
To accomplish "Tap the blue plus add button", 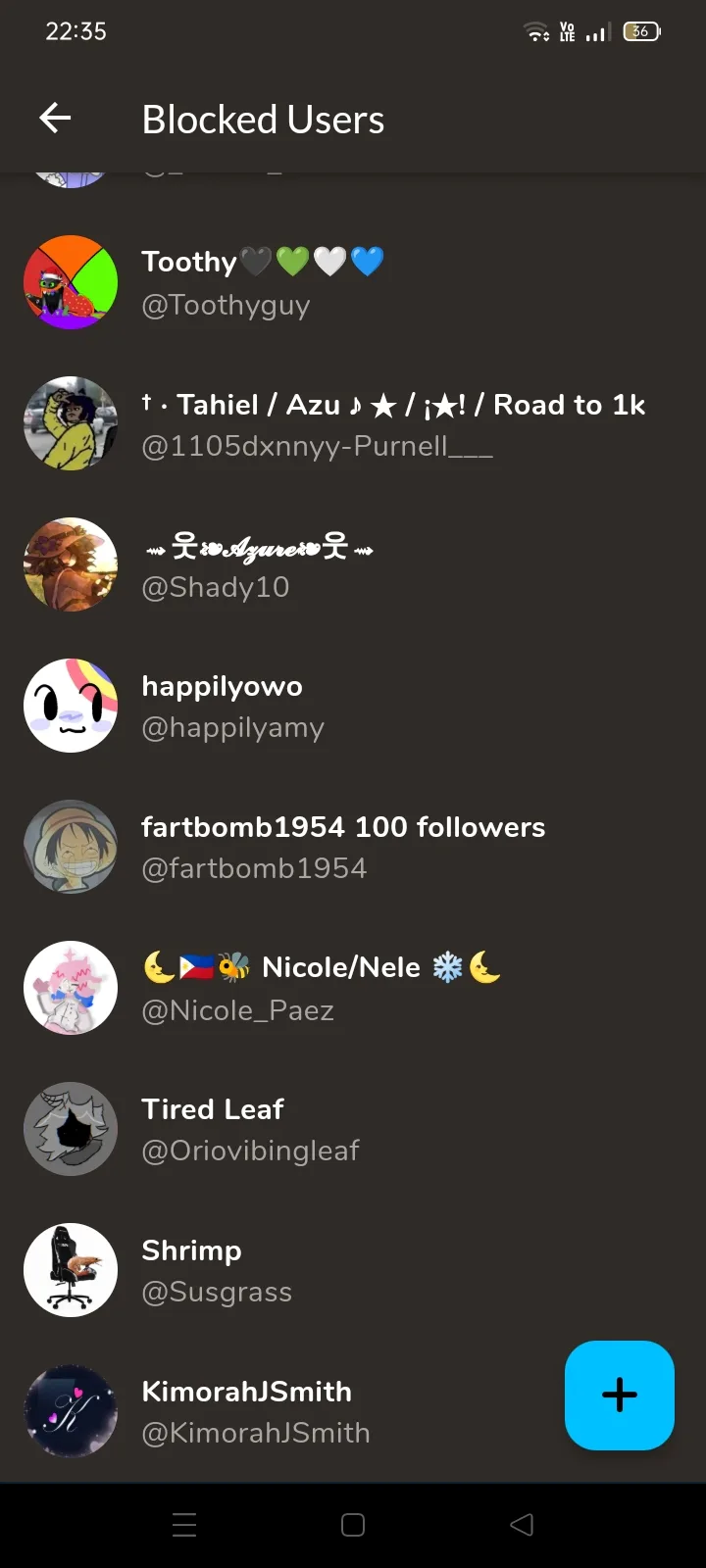I will (x=620, y=1395).
